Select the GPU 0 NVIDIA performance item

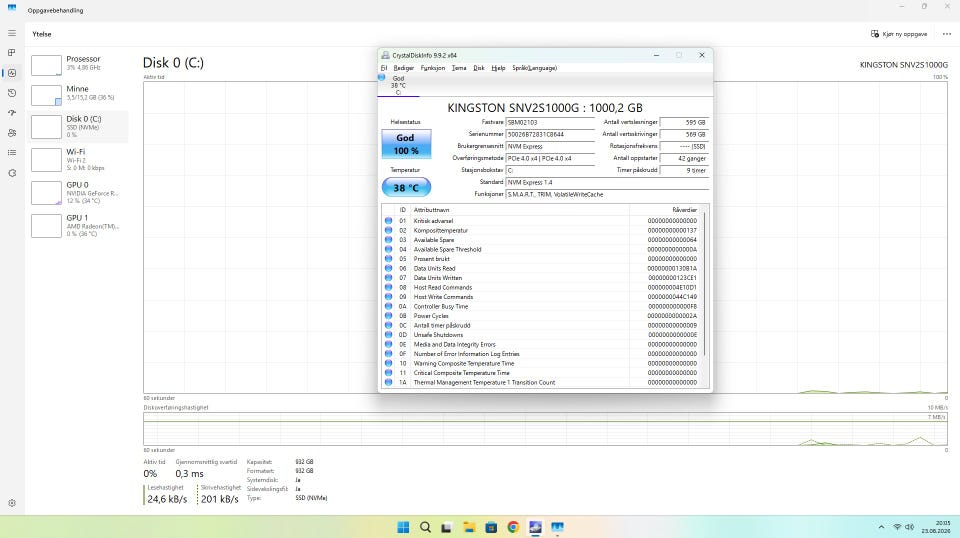78,192
